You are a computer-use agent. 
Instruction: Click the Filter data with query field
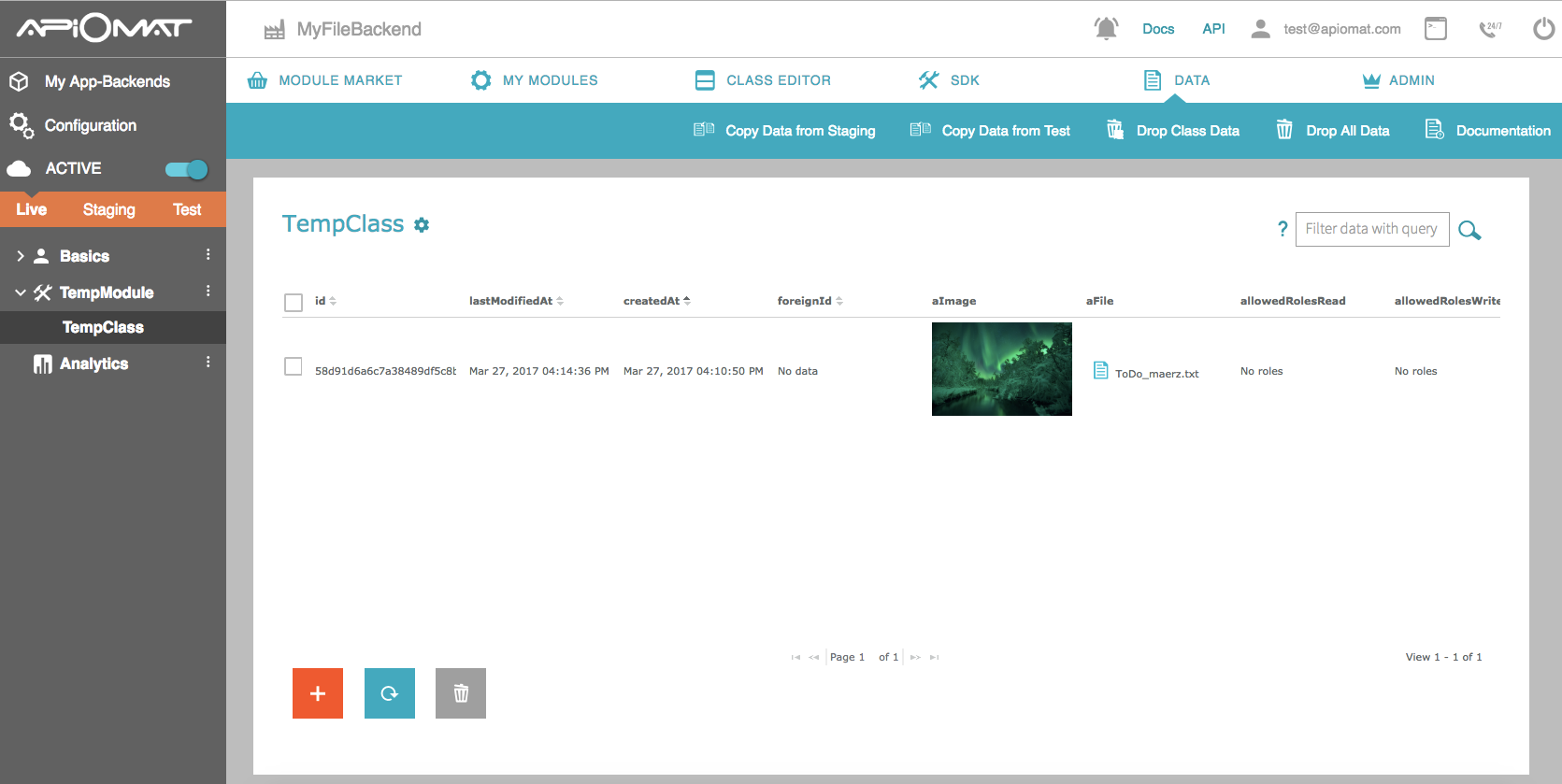[x=1371, y=229]
